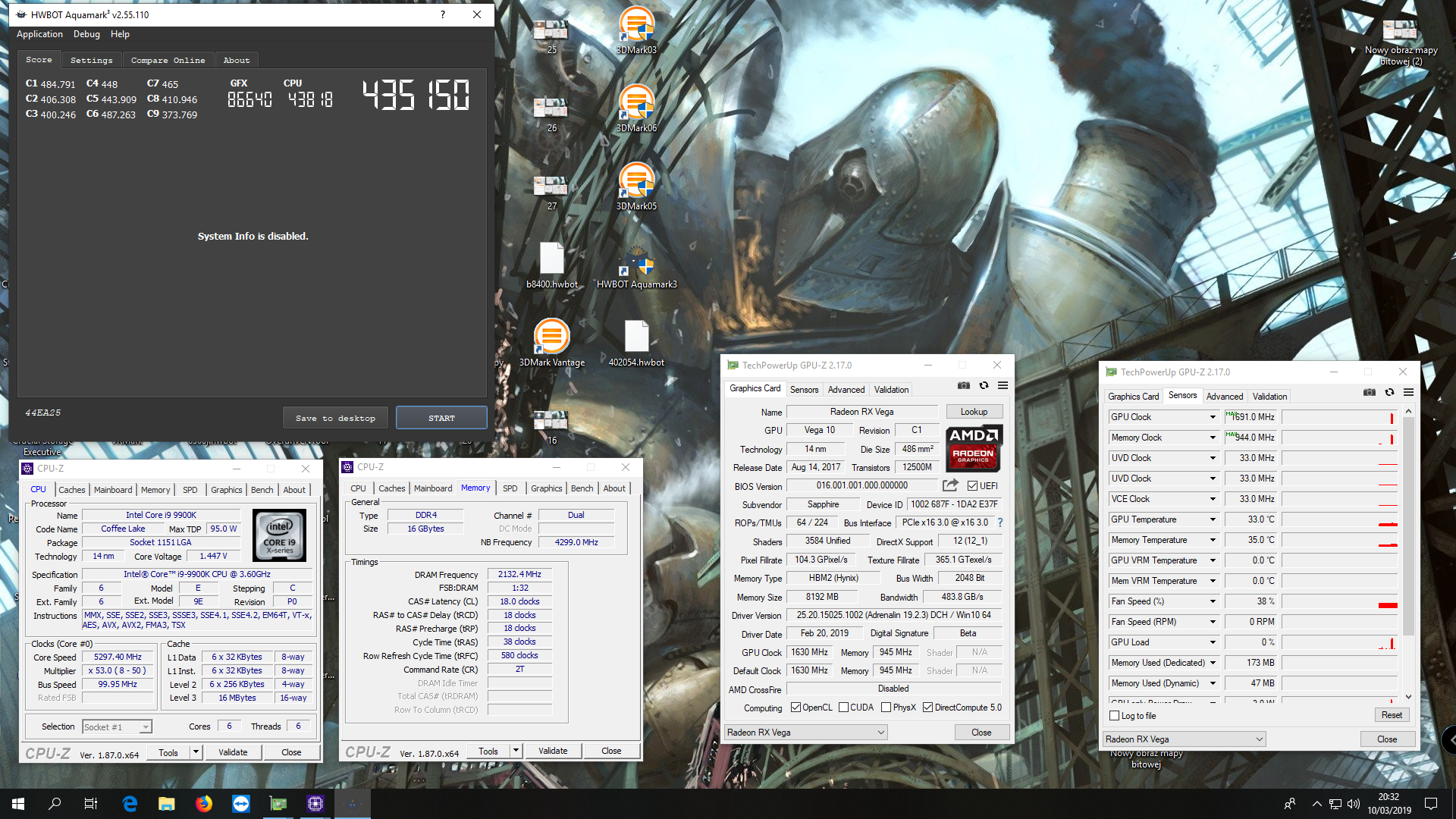Click screenshot camera icon in GPU-Z Sensors window
Screen dimensions: 1456x819
(1369, 392)
